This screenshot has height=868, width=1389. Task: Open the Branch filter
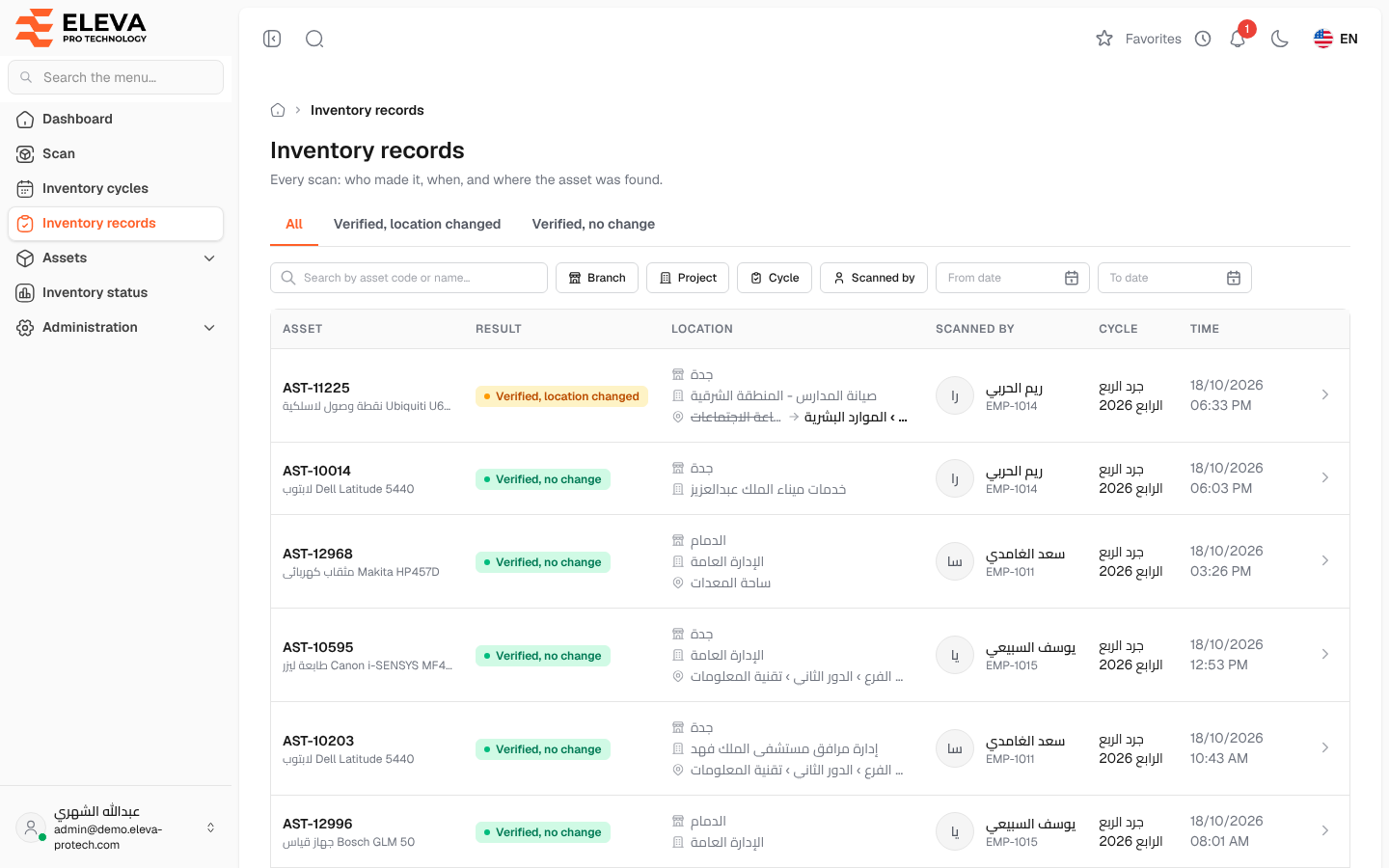pyautogui.click(x=597, y=278)
